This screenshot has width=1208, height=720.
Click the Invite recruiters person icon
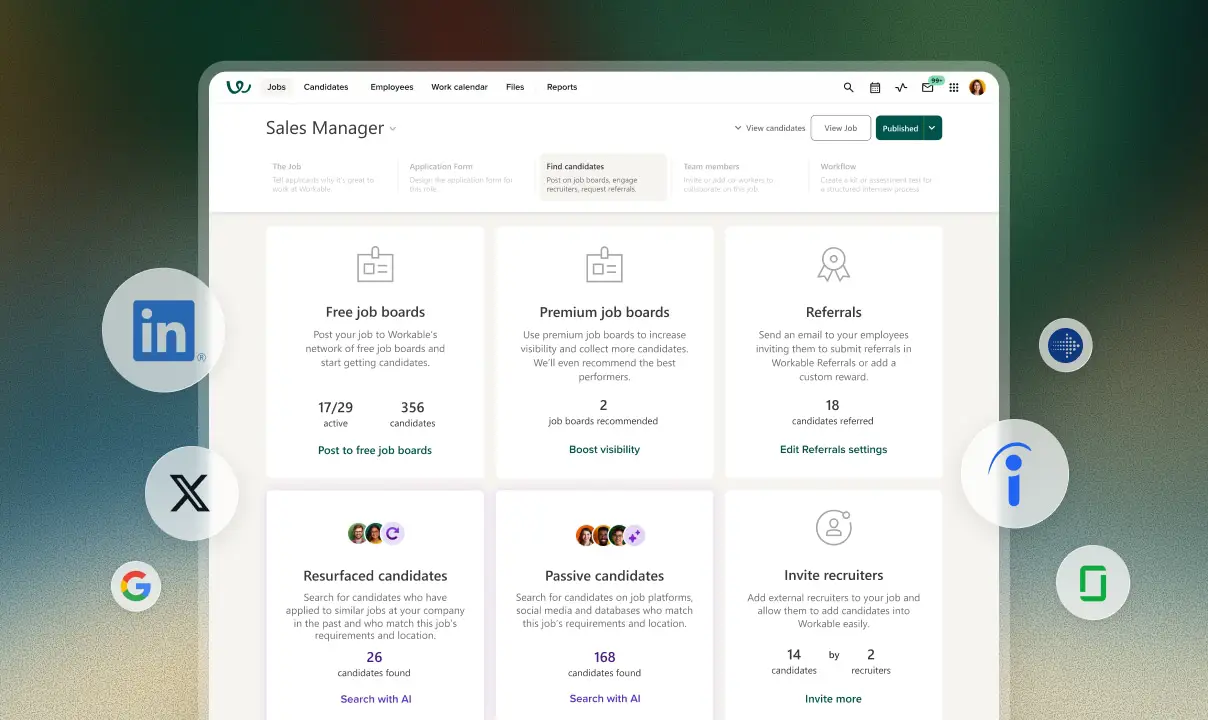click(x=833, y=527)
